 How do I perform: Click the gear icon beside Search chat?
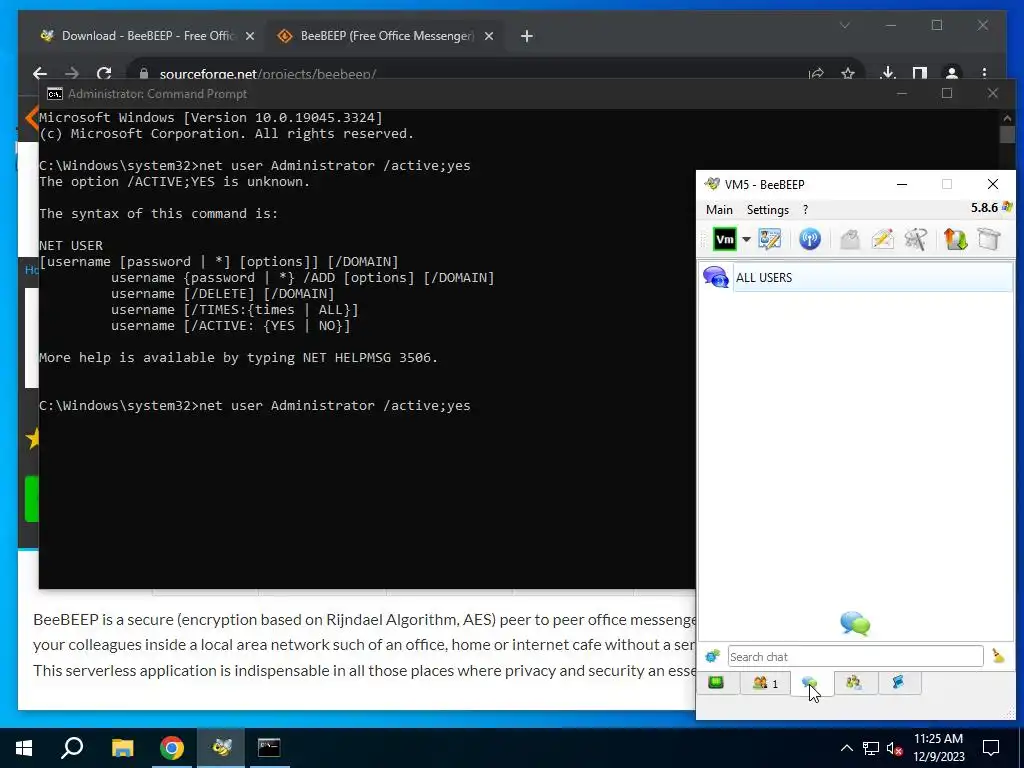pyautogui.click(x=712, y=656)
